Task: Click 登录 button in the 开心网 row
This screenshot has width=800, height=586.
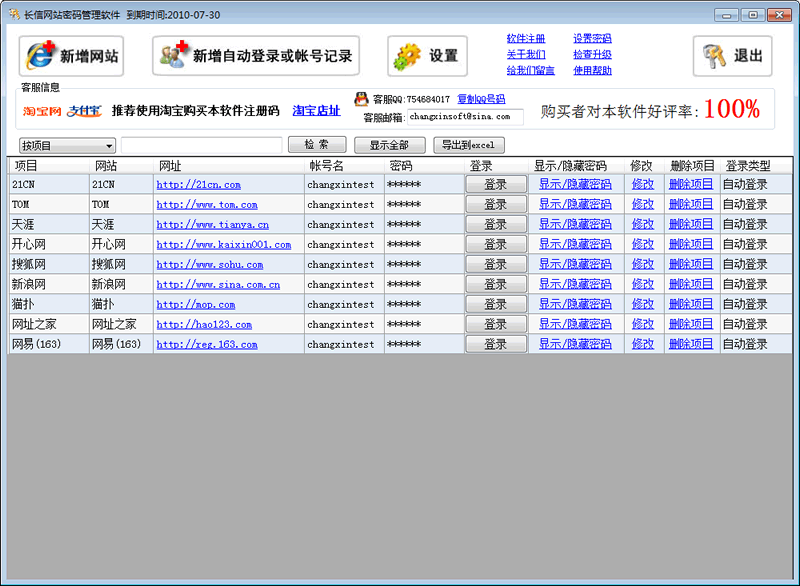Action: [x=496, y=244]
